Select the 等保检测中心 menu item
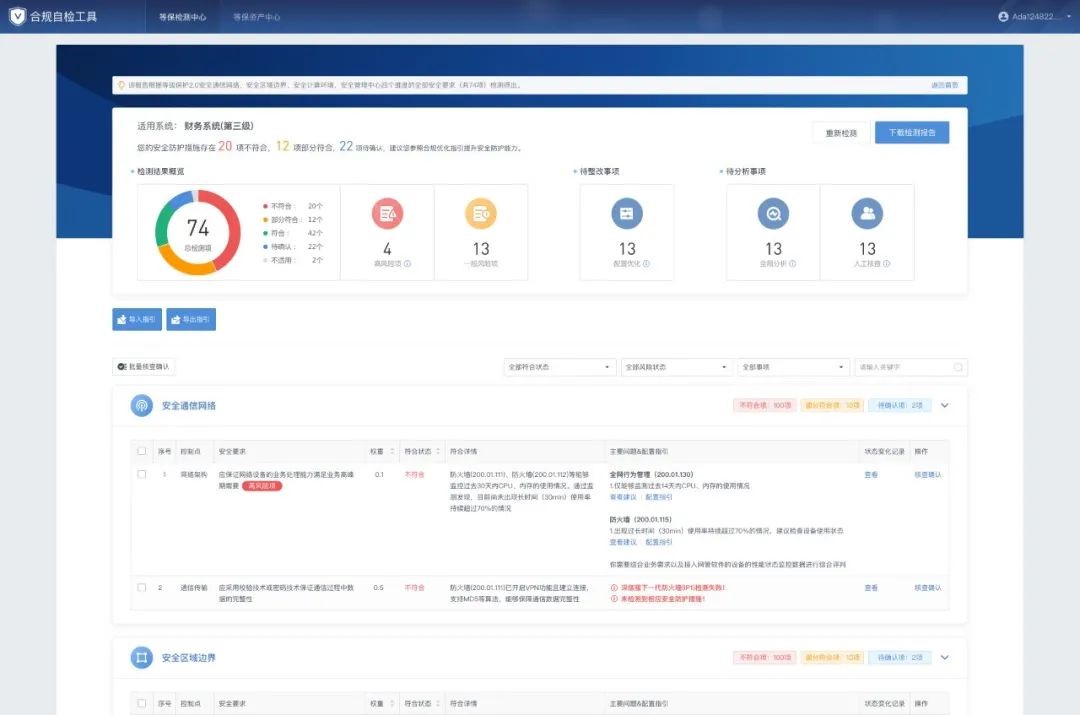Screen dimensions: 1080x715 [x=182, y=16]
